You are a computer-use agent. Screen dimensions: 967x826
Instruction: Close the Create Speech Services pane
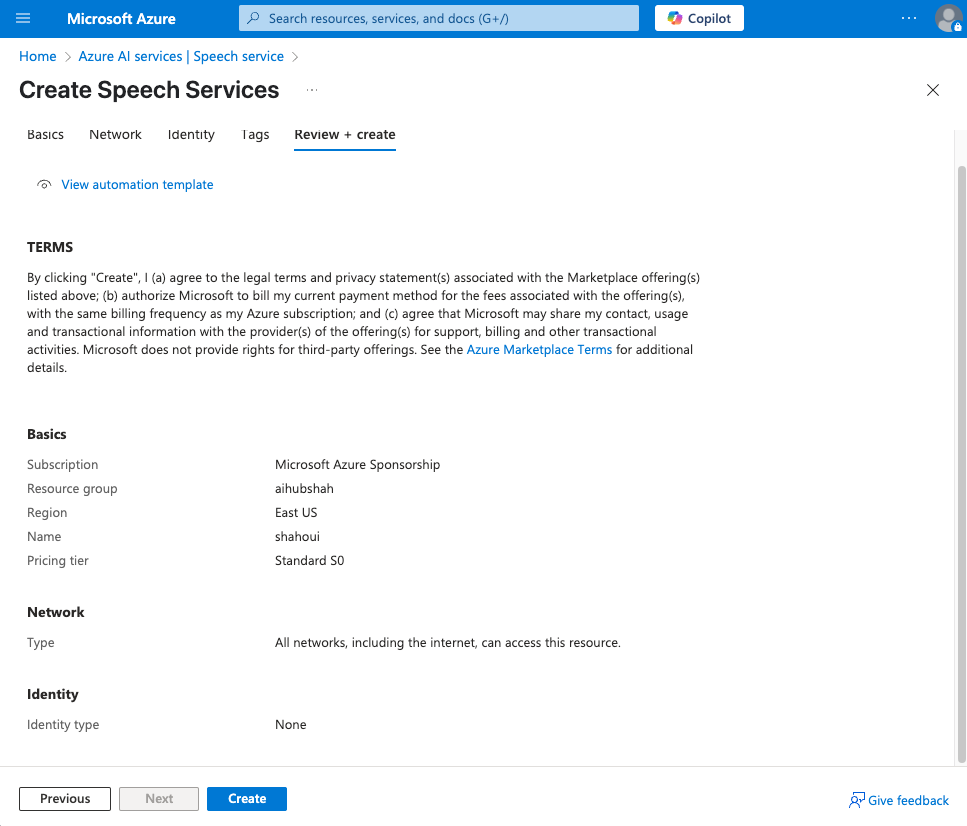point(933,90)
